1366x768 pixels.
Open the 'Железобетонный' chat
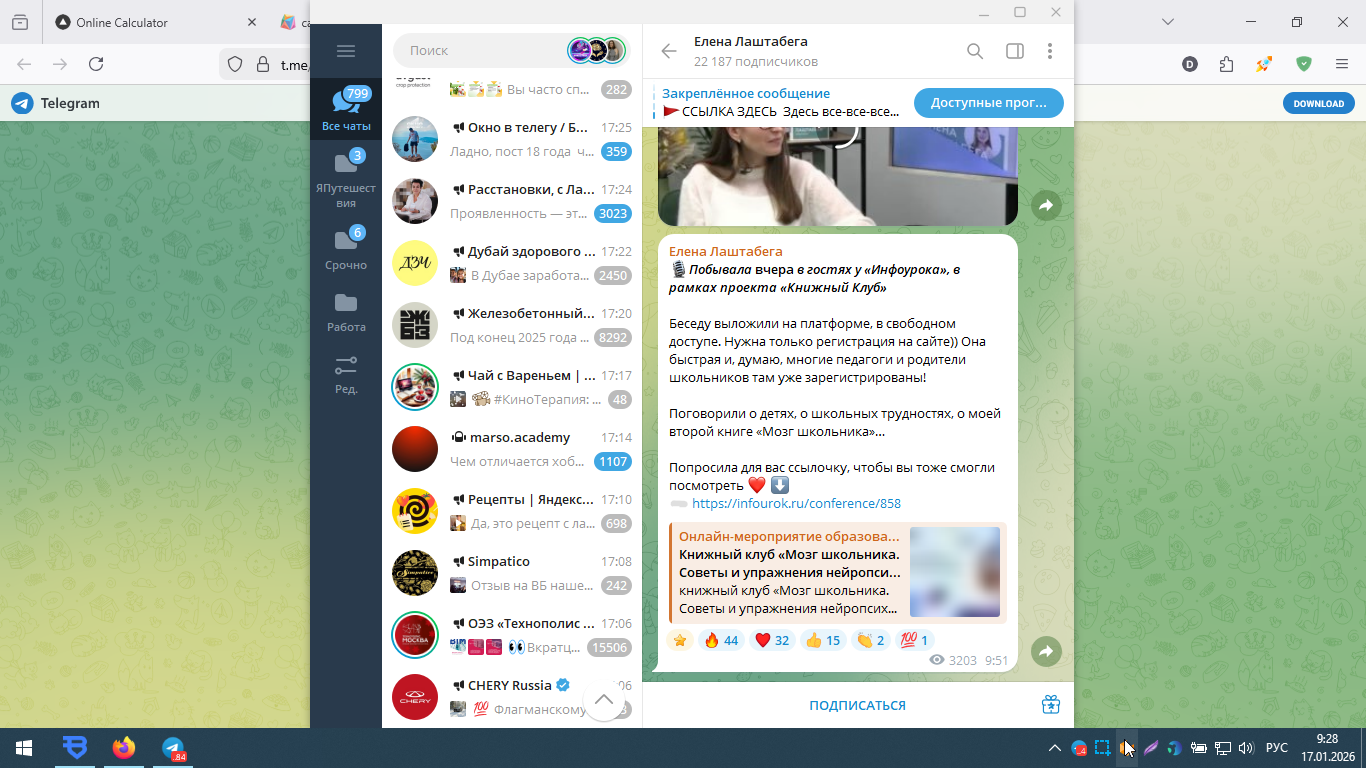coord(512,324)
